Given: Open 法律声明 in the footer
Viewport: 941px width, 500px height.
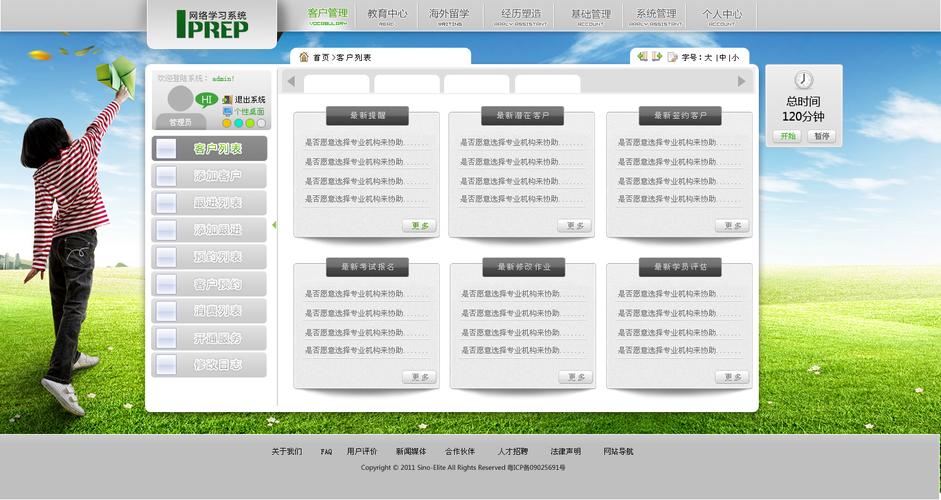Looking at the screenshot, I should pyautogui.click(x=566, y=451).
